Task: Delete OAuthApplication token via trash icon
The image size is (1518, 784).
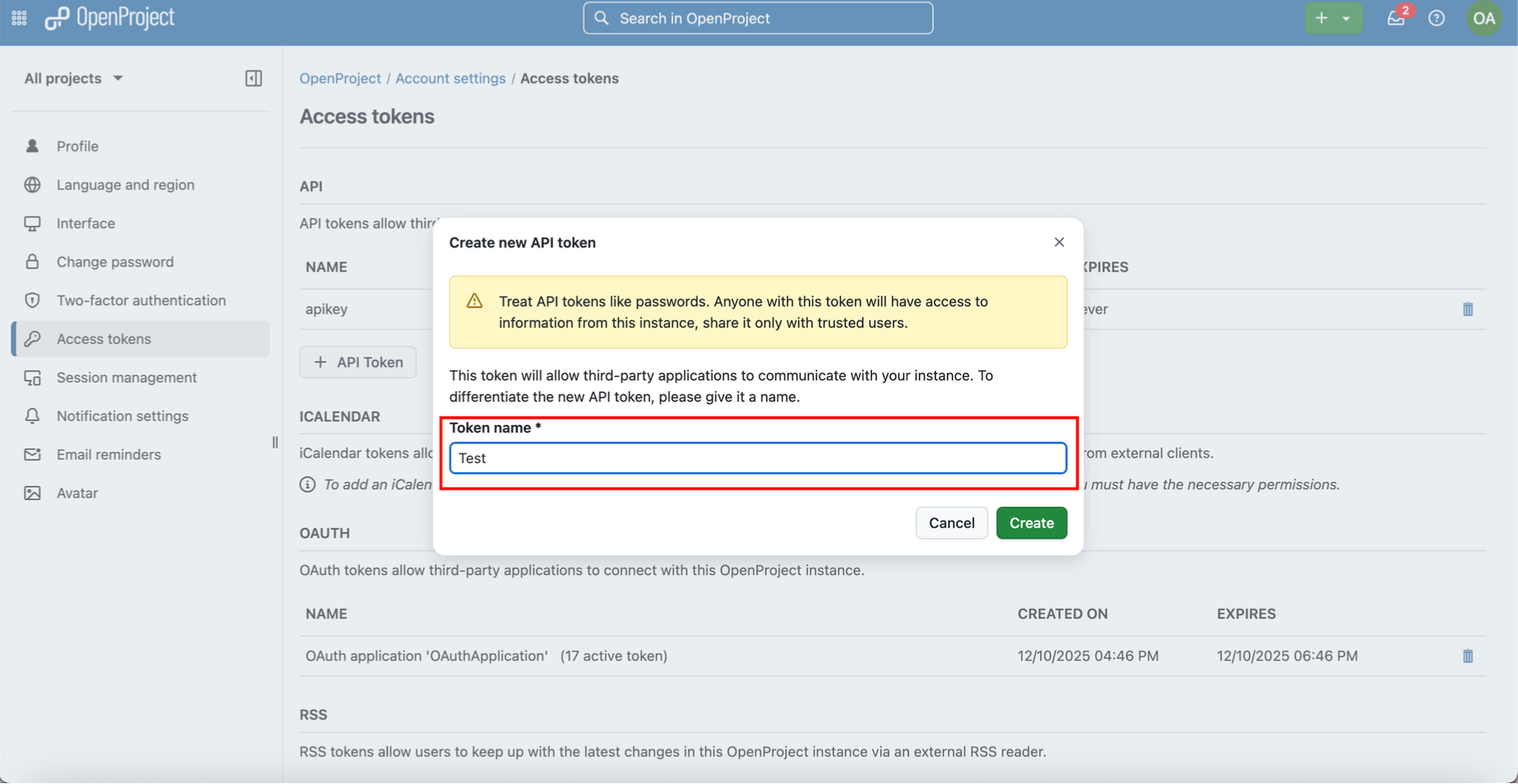Action: [x=1467, y=656]
